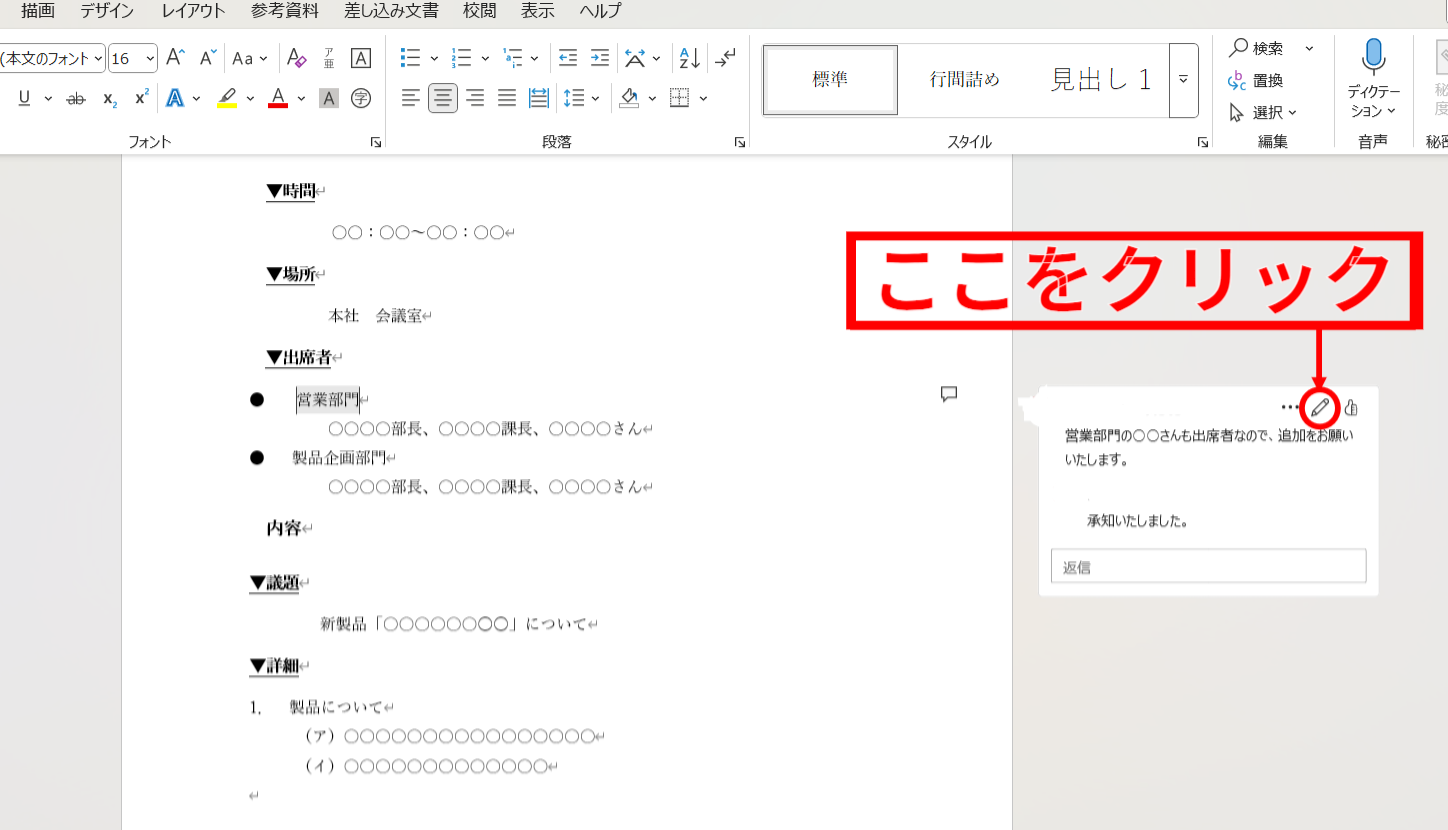The image size is (1448, 830).
Task: Open the デザイン ribbon tab
Action: point(106,11)
